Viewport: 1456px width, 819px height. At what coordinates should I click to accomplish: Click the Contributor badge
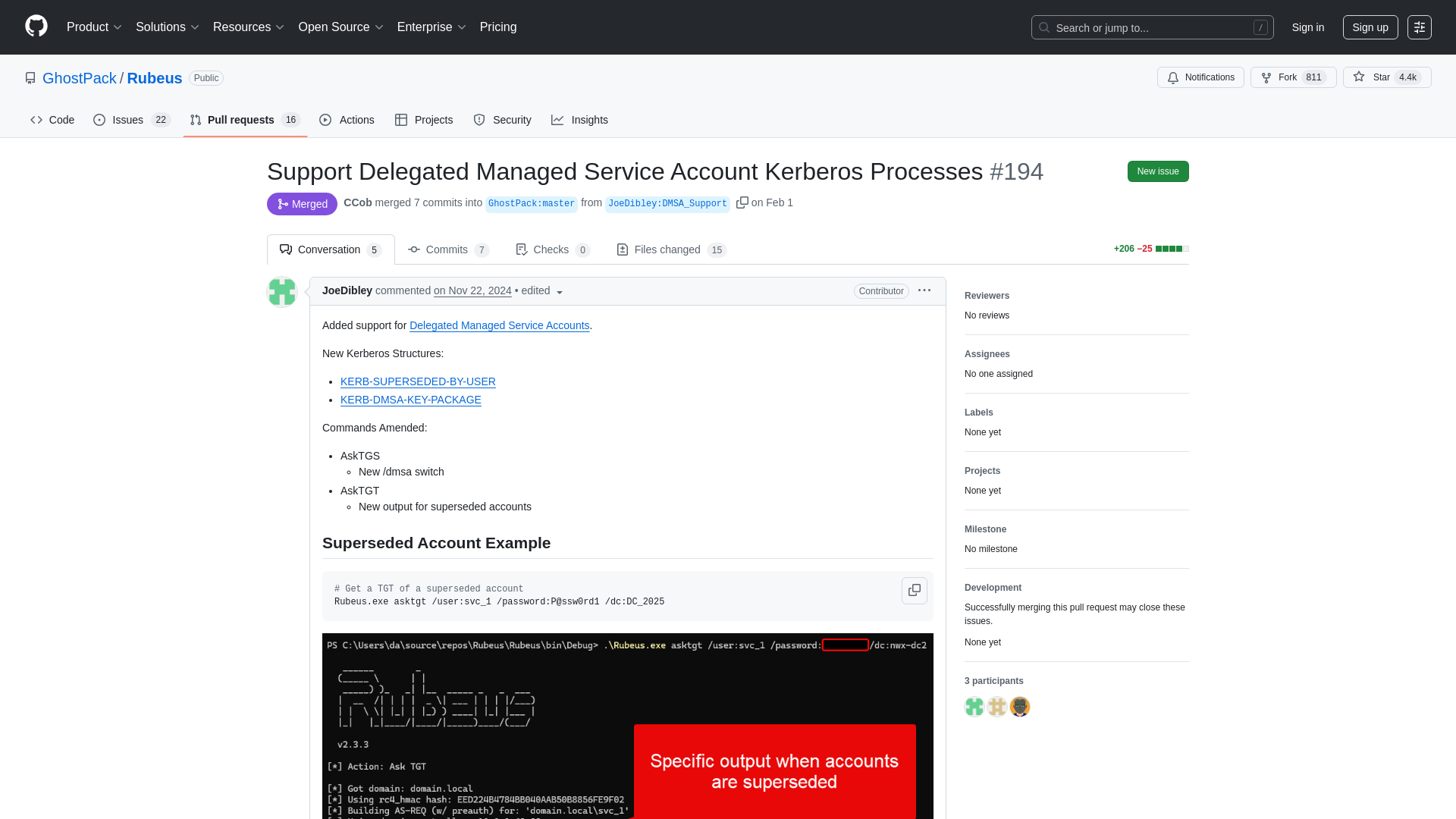coord(881,291)
